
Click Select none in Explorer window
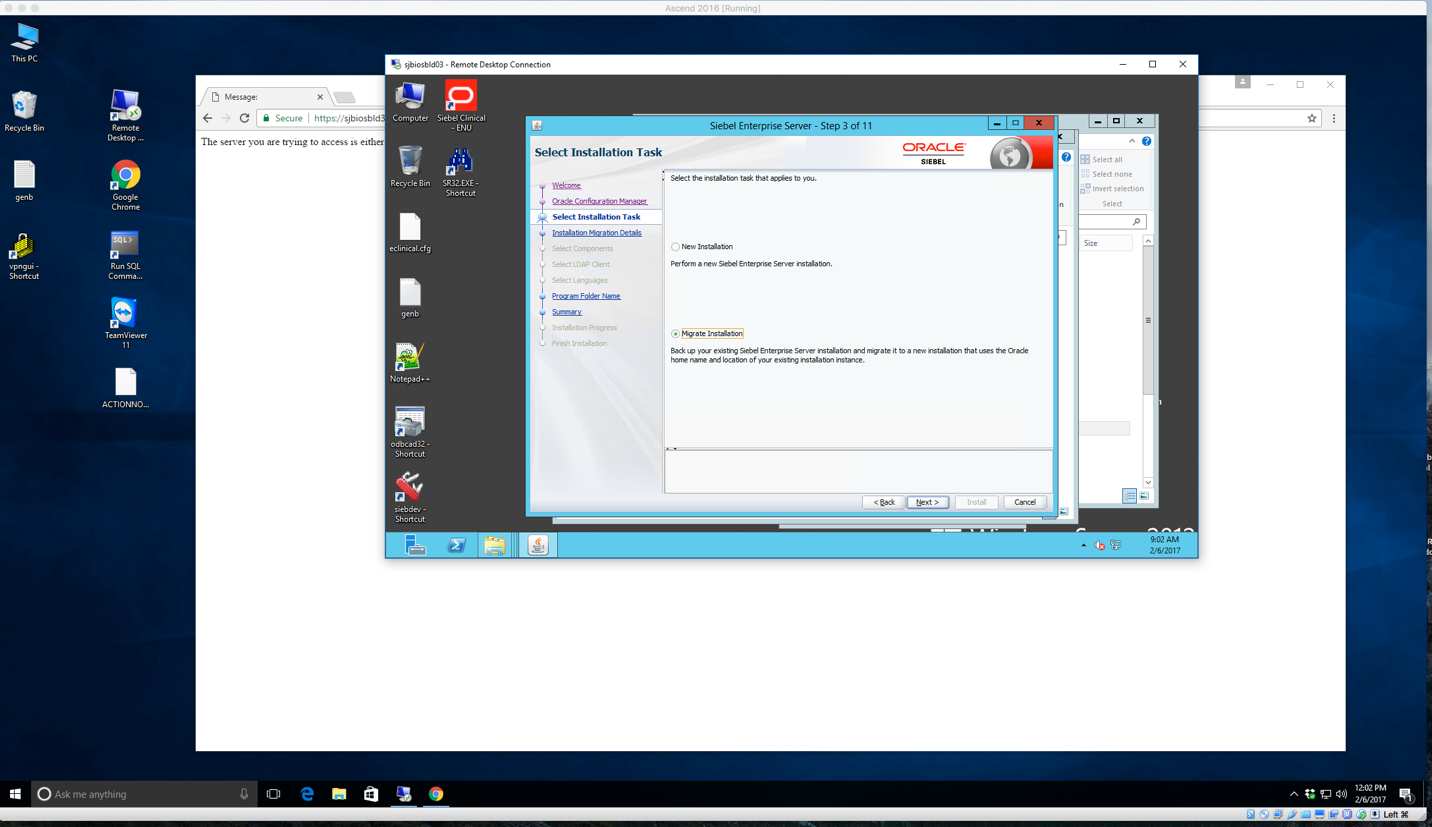pyautogui.click(x=1105, y=174)
